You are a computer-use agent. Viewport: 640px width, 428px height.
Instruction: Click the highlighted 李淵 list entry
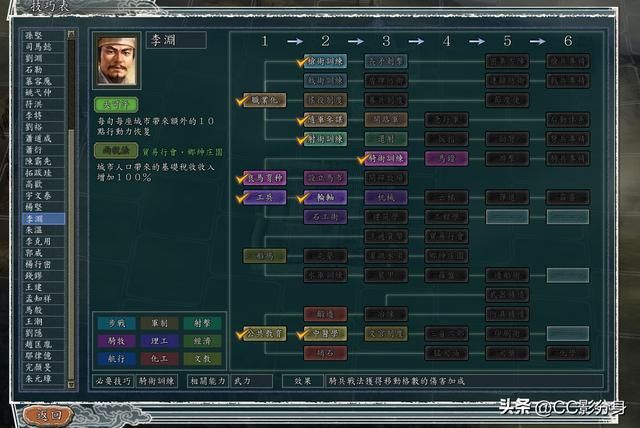(43, 219)
